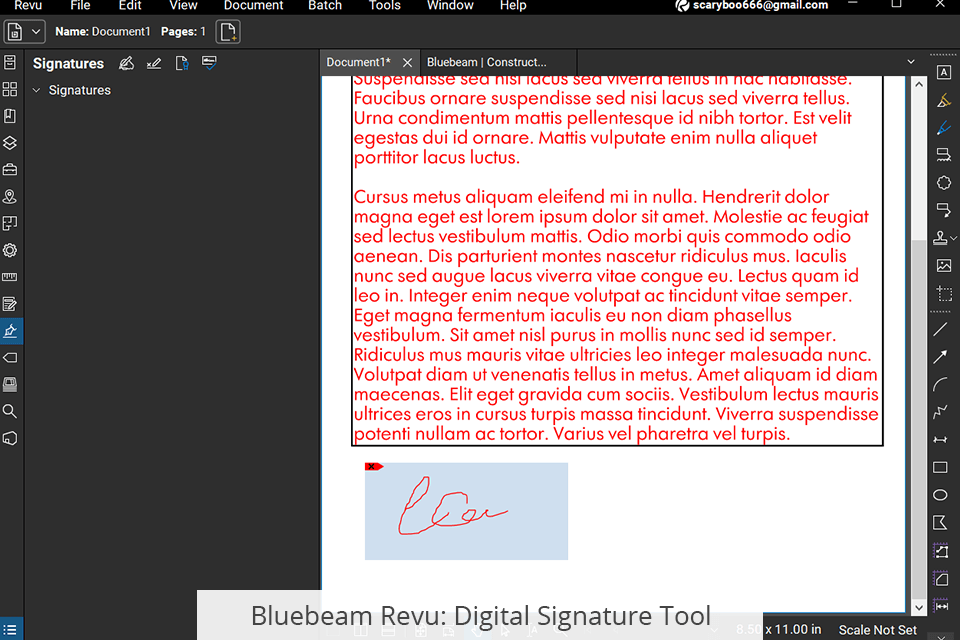This screenshot has width=960, height=640.
Task: Select the Line tool
Action: pyautogui.click(x=940, y=329)
